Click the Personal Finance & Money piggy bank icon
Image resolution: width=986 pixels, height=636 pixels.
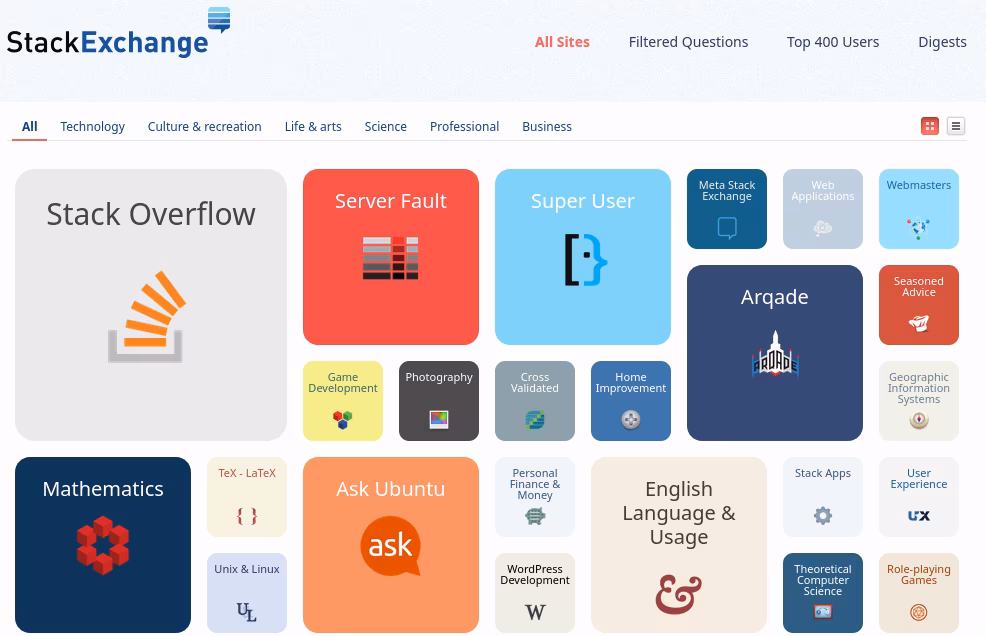click(535, 516)
